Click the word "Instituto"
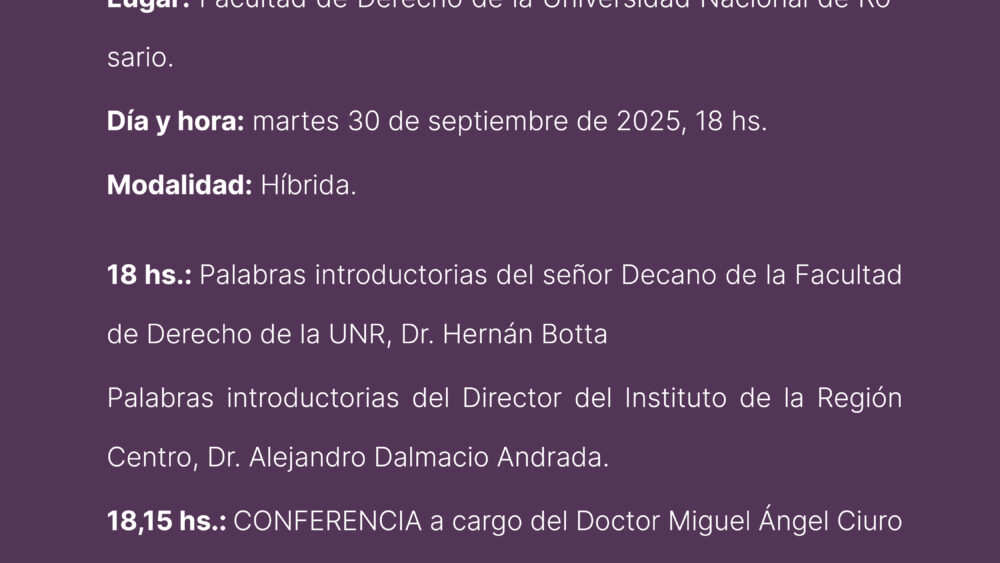Viewport: 1000px width, 563px height. (x=675, y=398)
